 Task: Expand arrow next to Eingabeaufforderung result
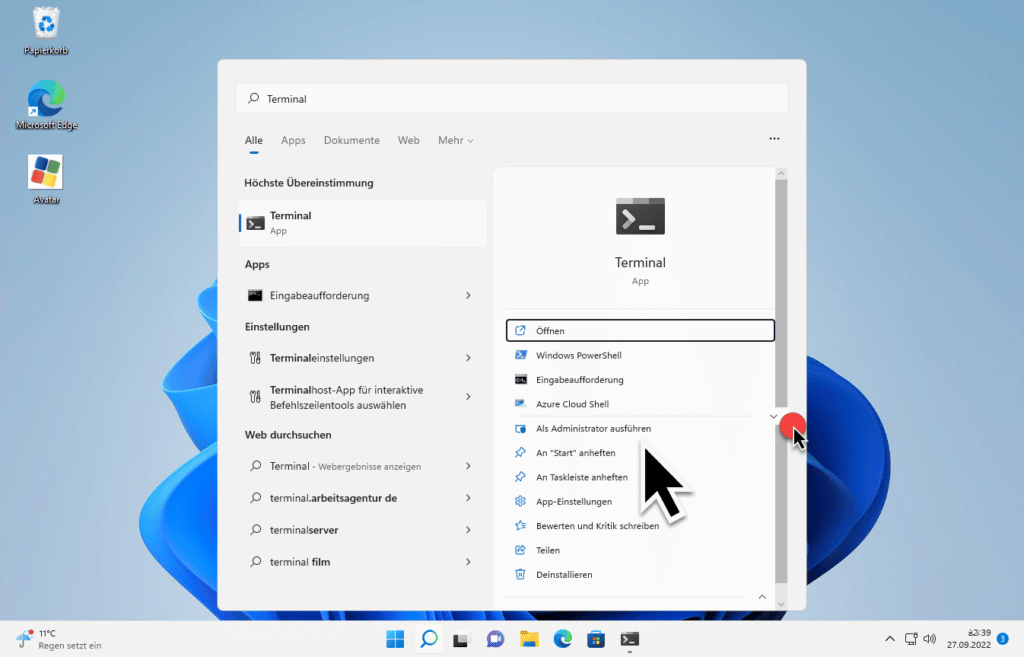[x=468, y=296]
